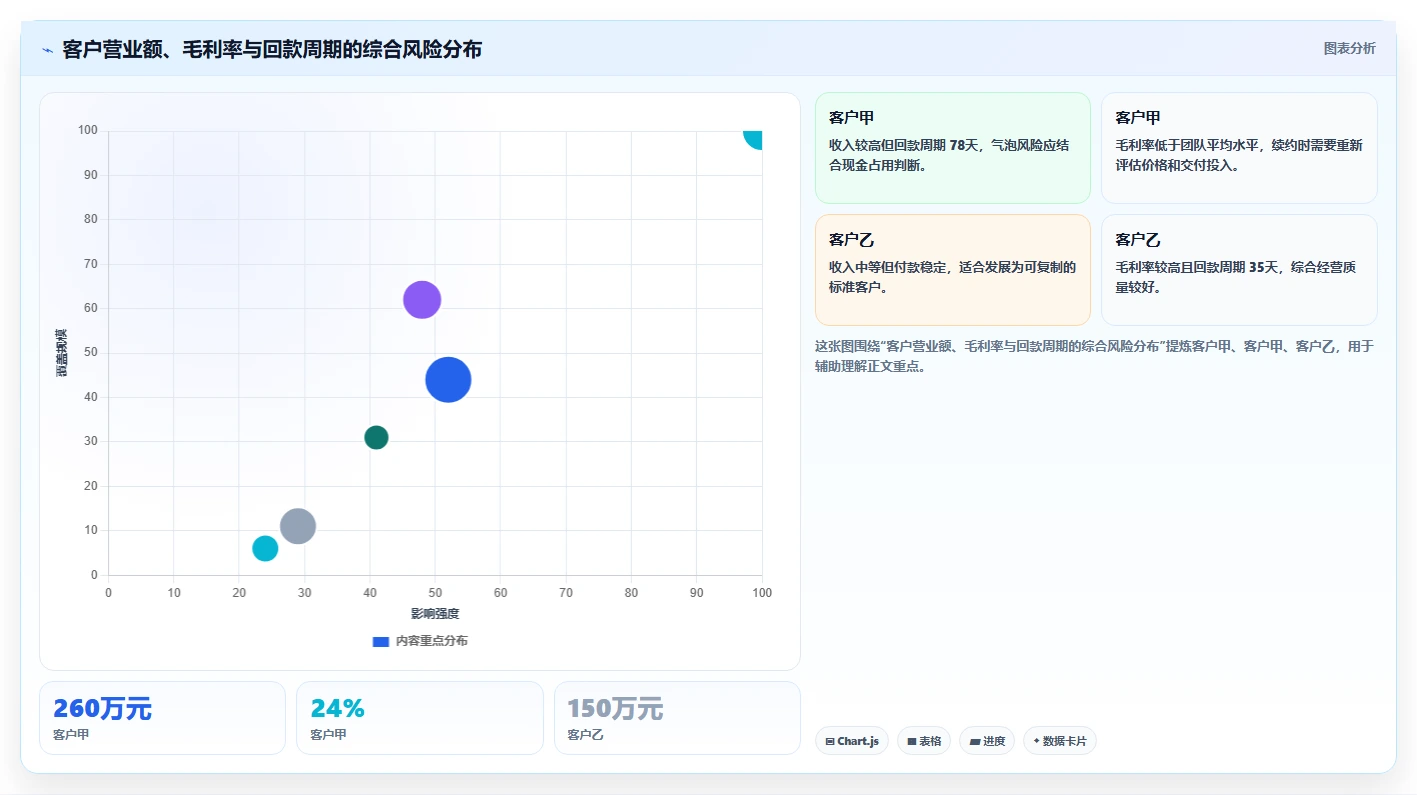Click the blue legend color swatch
This screenshot has width=1417, height=795.
pos(381,641)
